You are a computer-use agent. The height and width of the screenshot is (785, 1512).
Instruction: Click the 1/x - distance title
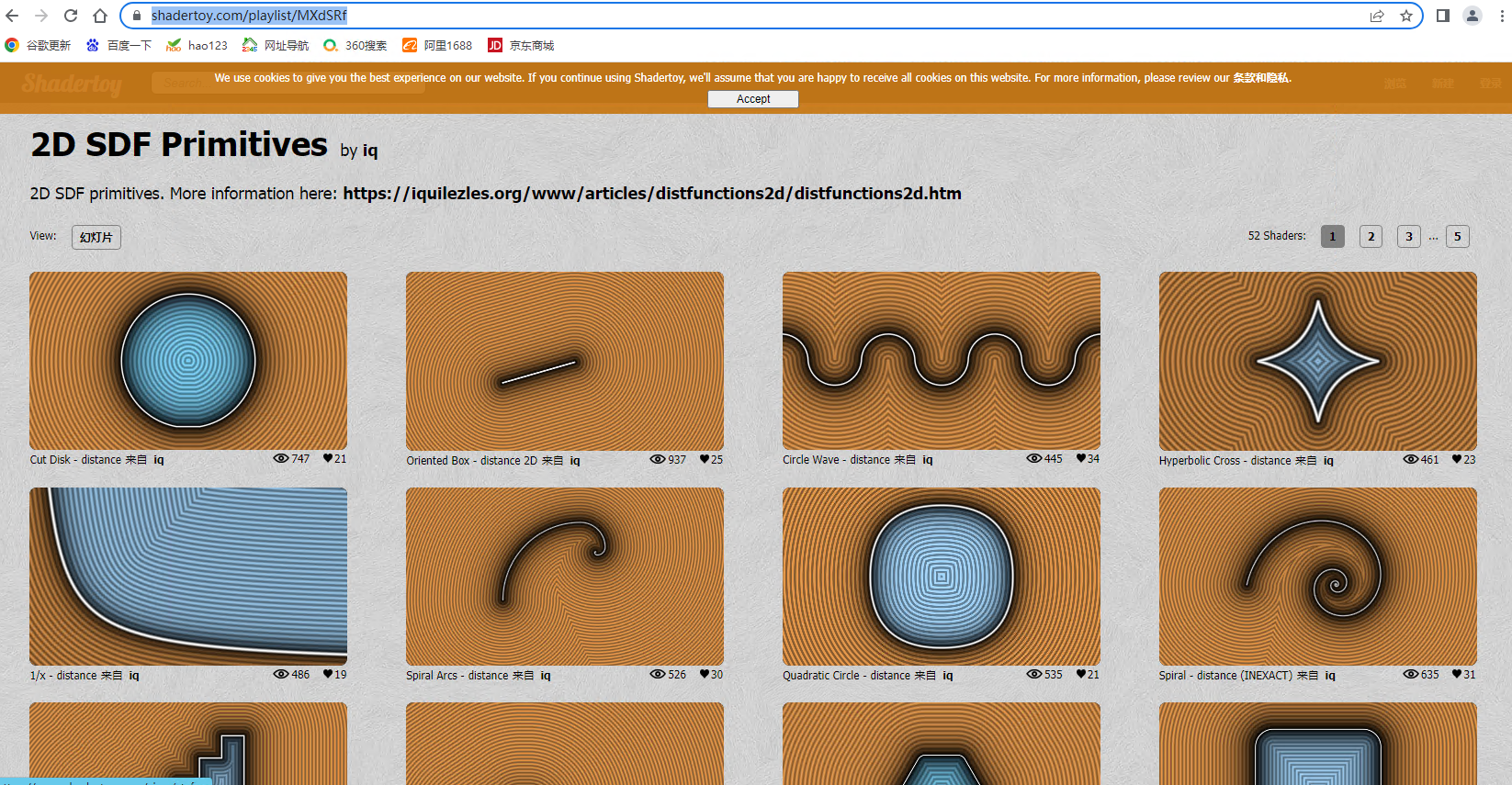[x=63, y=676]
